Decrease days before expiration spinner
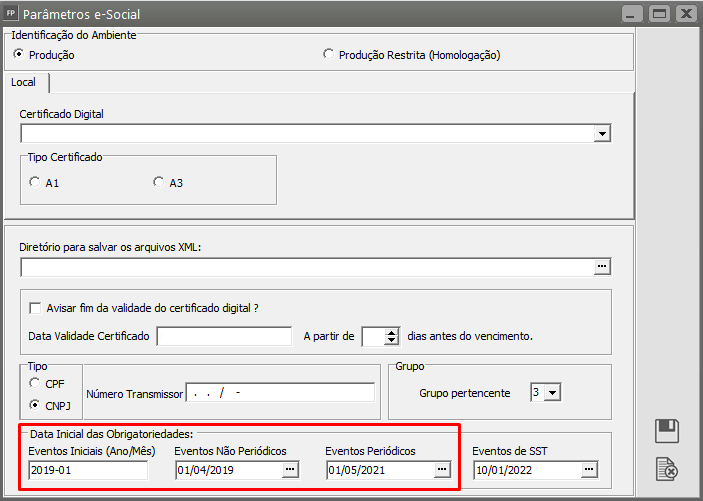The height and width of the screenshot is (501, 703). coord(392,340)
